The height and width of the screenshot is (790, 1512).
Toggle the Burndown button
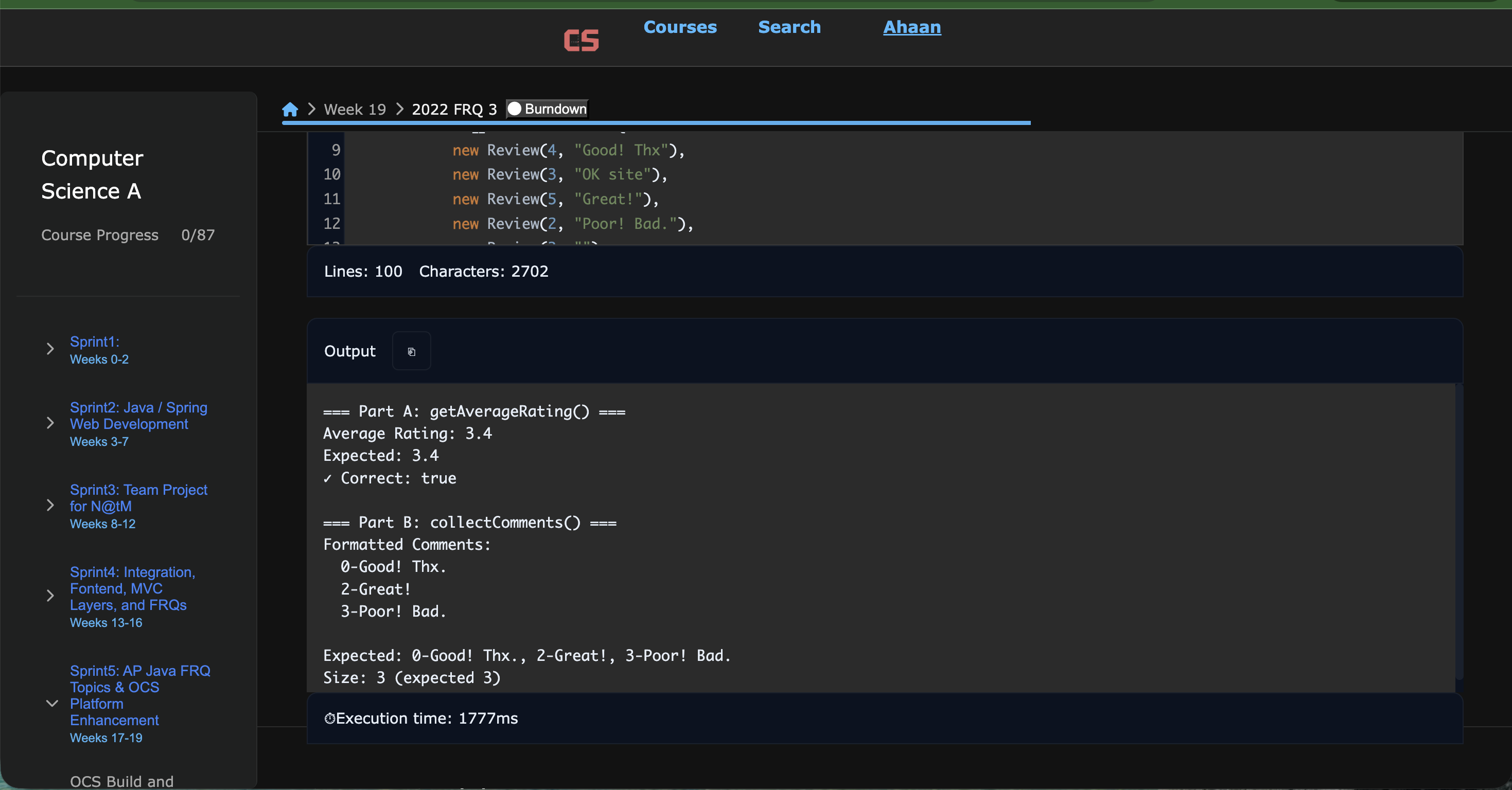tap(547, 109)
